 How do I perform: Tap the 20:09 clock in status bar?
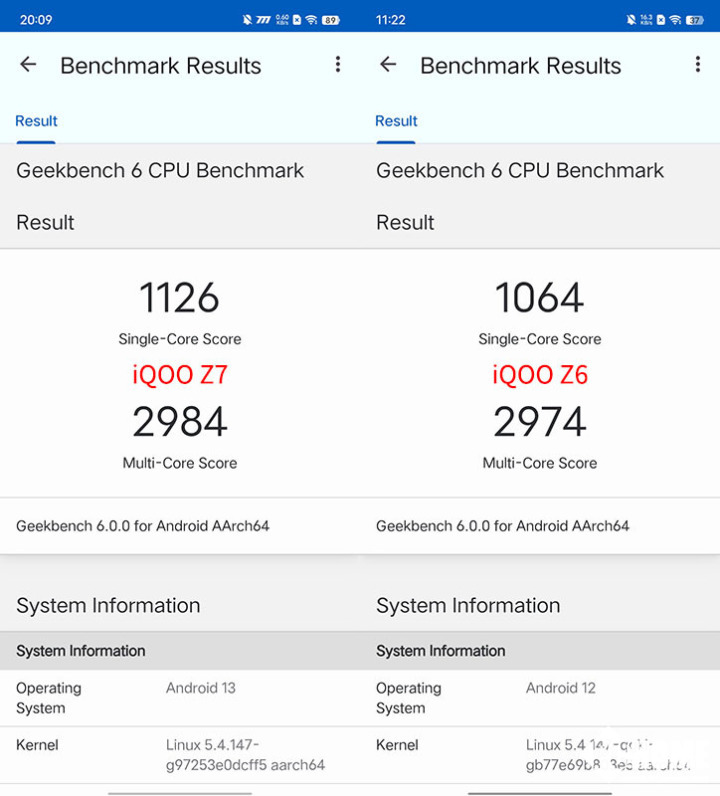pos(36,20)
